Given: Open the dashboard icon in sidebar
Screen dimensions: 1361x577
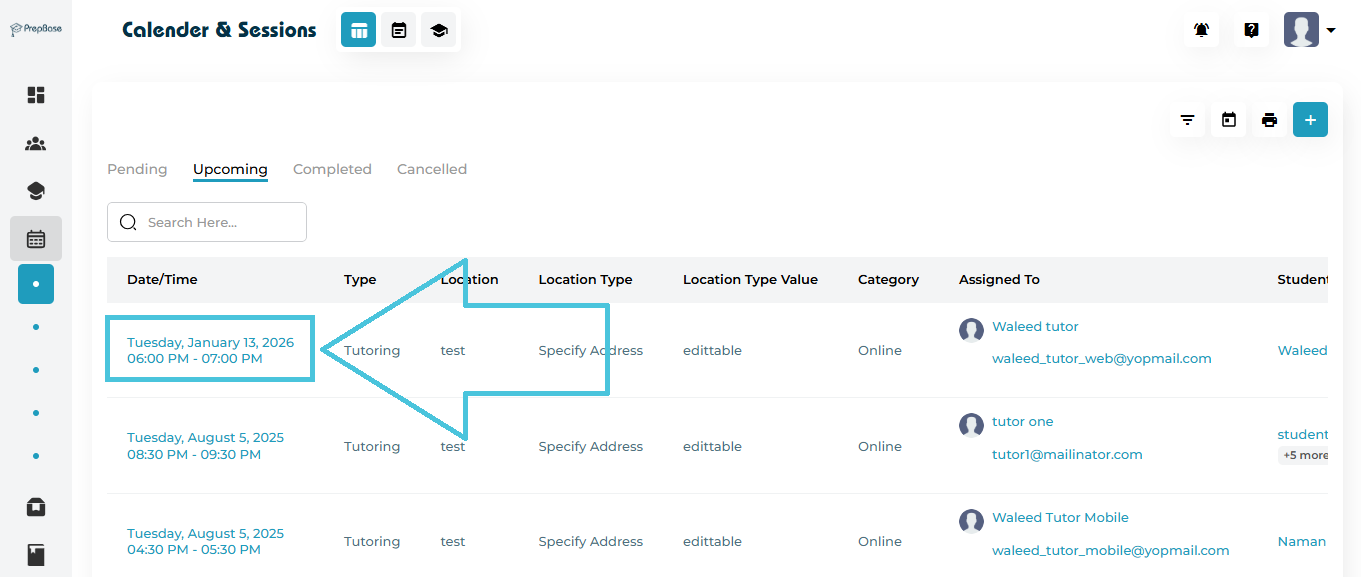Looking at the screenshot, I should tap(36, 95).
